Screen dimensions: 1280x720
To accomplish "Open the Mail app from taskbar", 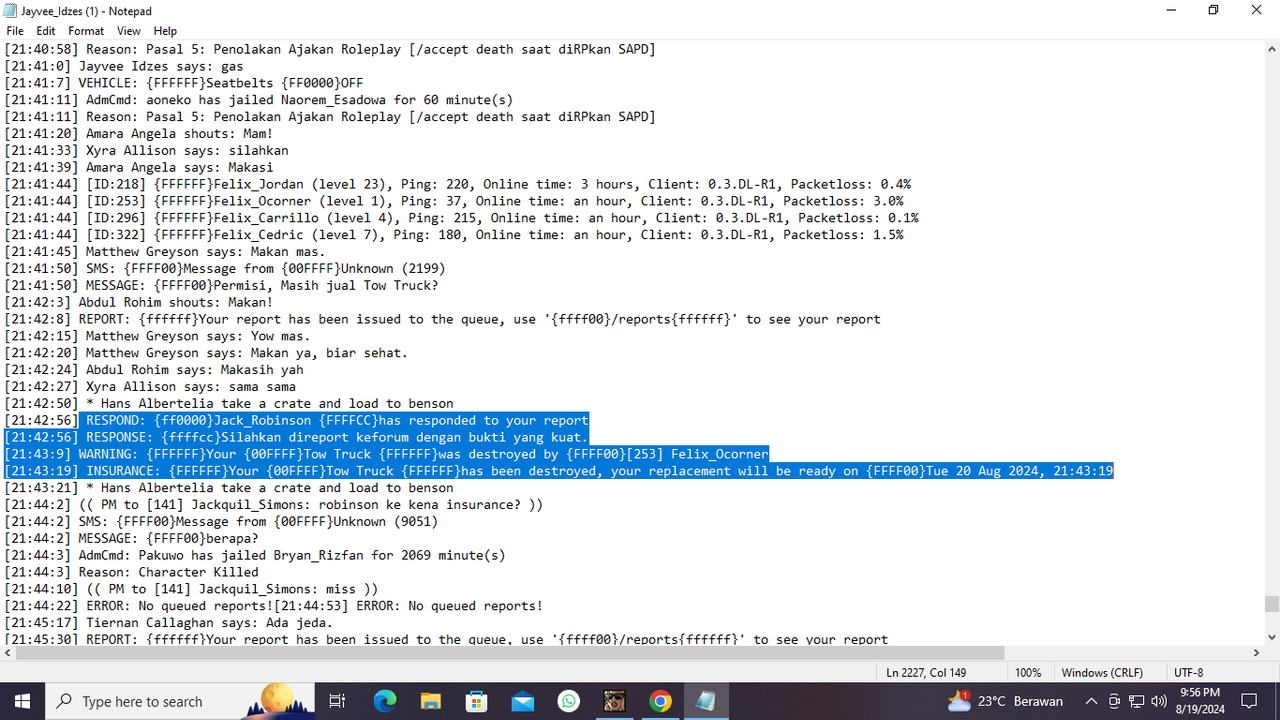I will 523,701.
